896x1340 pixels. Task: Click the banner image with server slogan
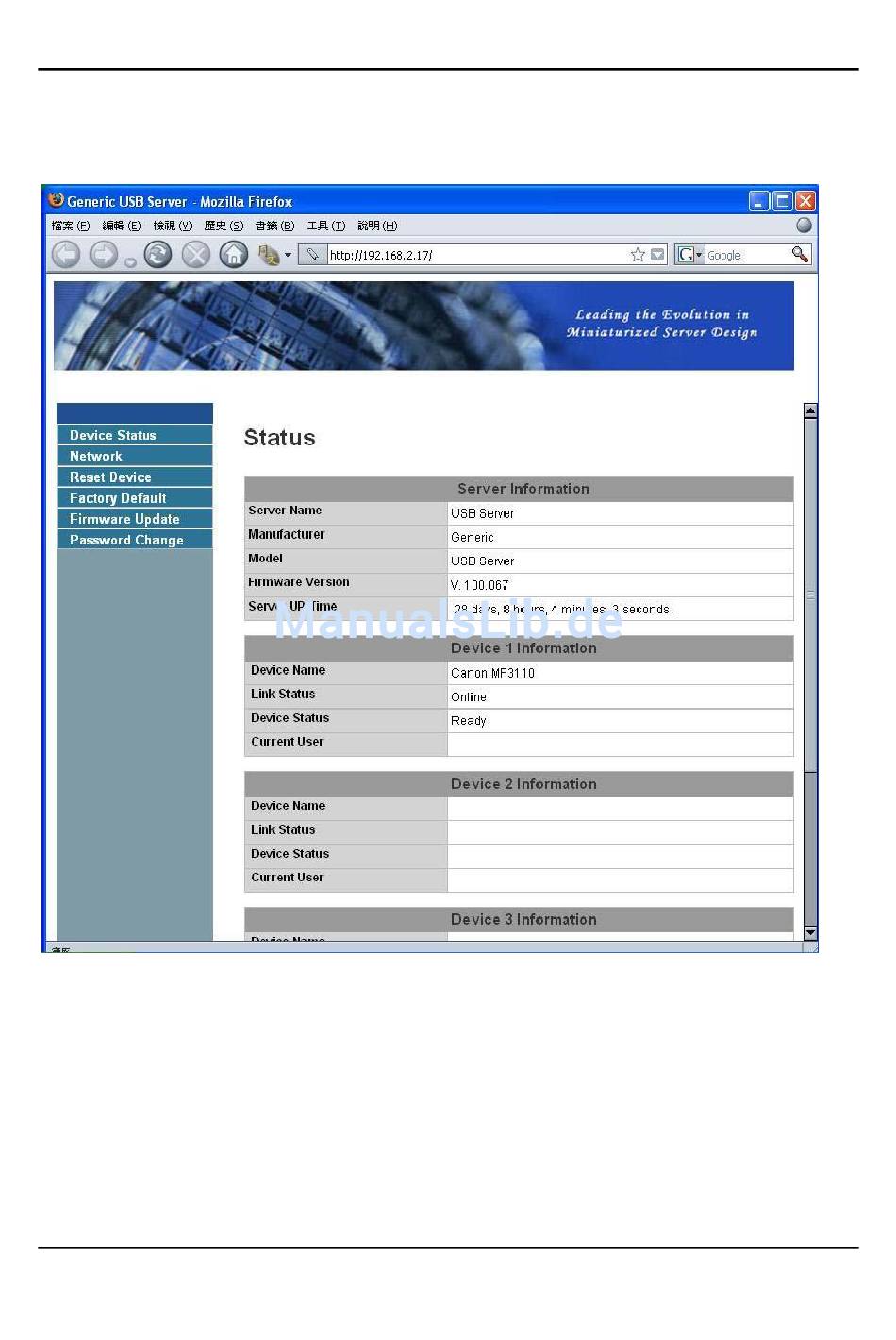423,326
